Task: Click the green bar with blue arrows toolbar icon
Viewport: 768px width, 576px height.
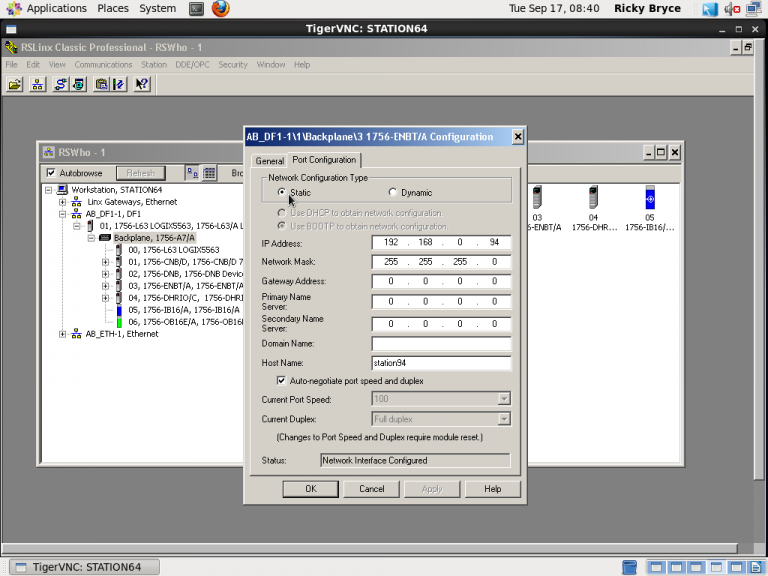Action: pyautogui.click(x=119, y=85)
